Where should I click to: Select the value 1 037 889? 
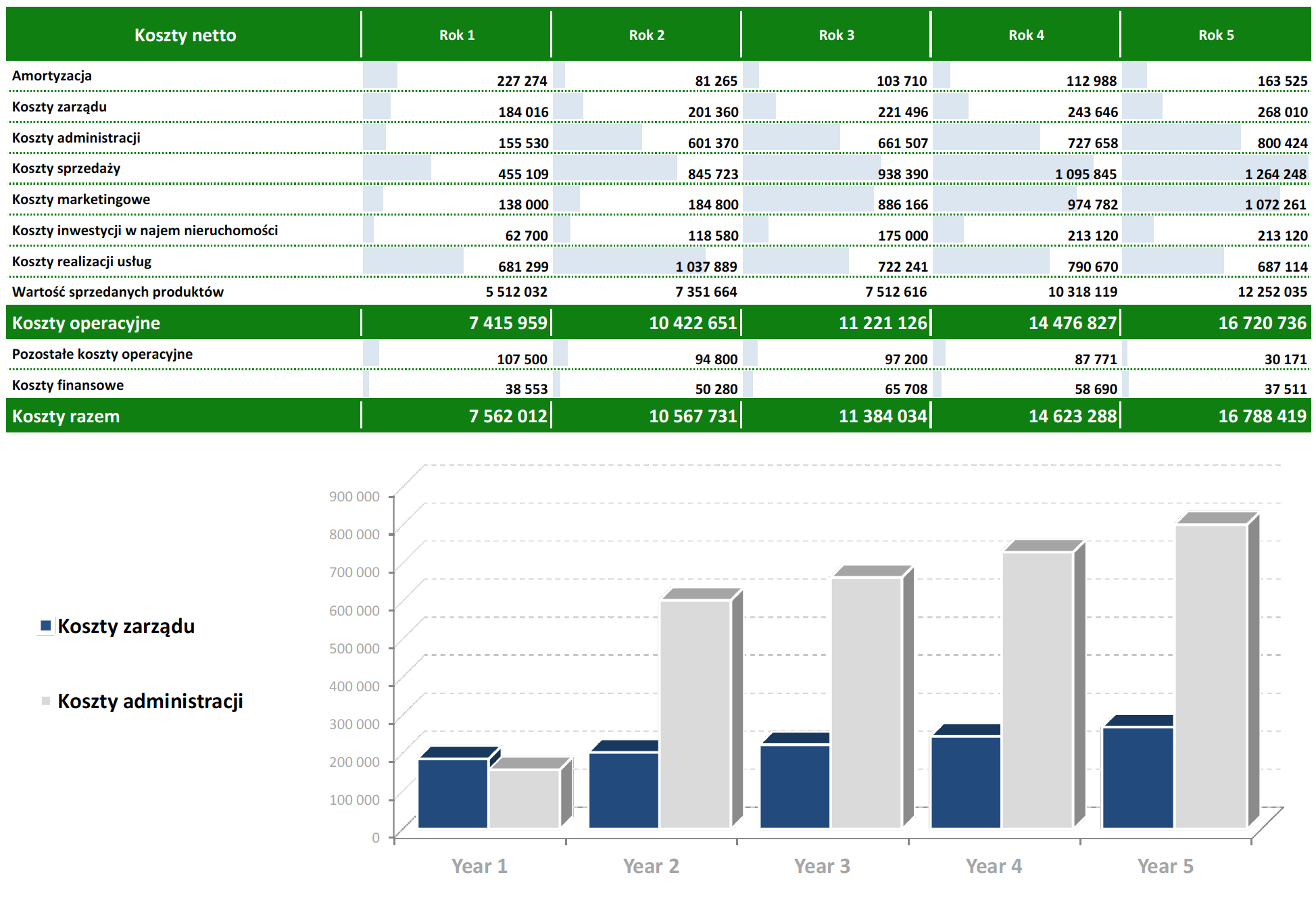coord(706,267)
